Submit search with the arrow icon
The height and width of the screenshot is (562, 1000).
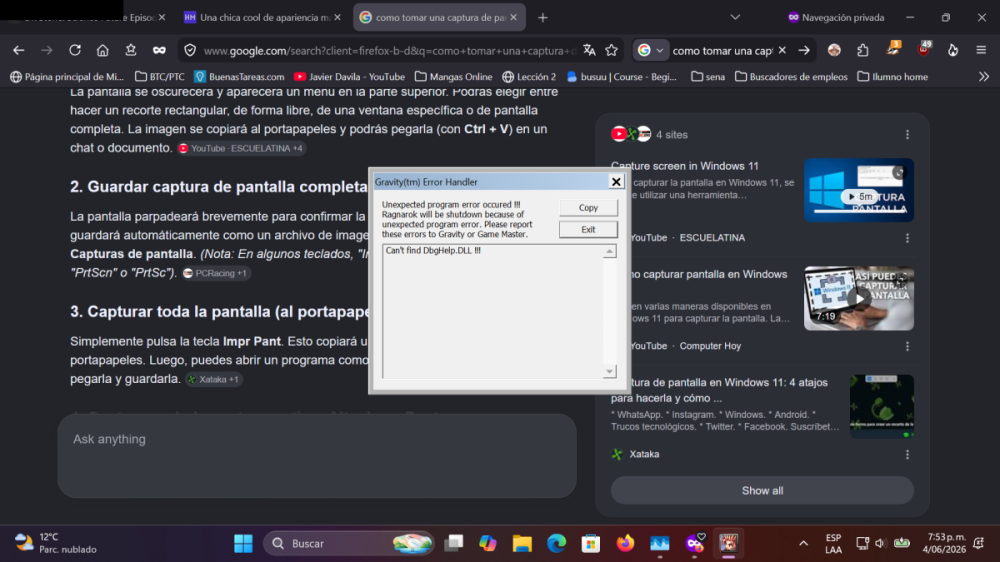(804, 50)
